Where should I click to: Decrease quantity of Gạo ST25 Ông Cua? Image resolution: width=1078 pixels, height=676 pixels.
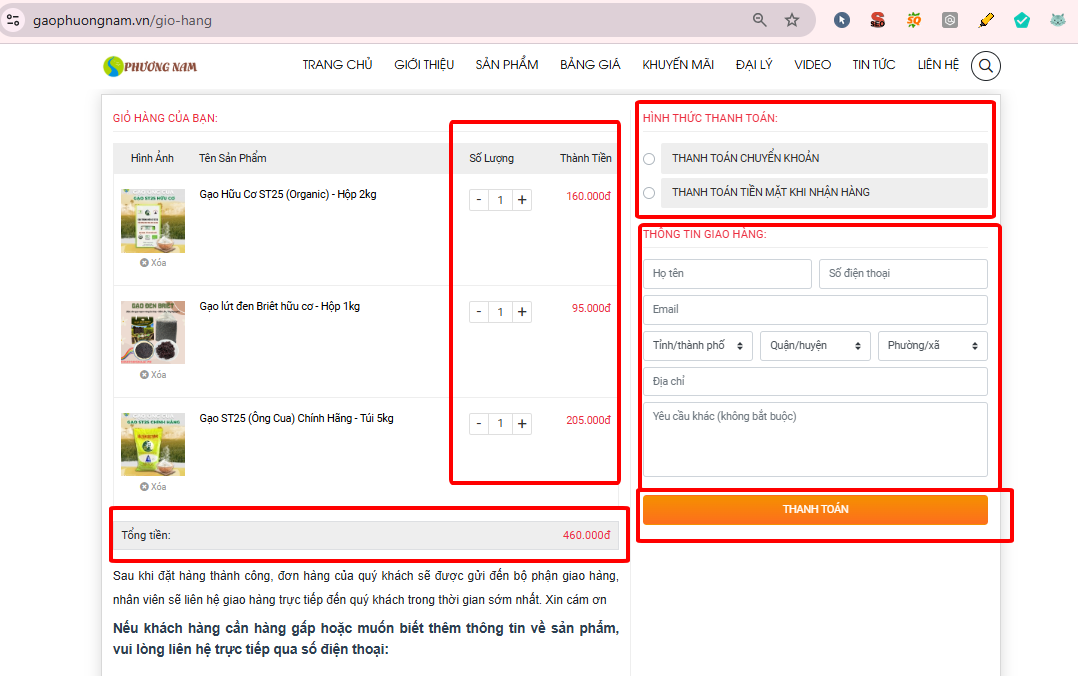[479, 424]
